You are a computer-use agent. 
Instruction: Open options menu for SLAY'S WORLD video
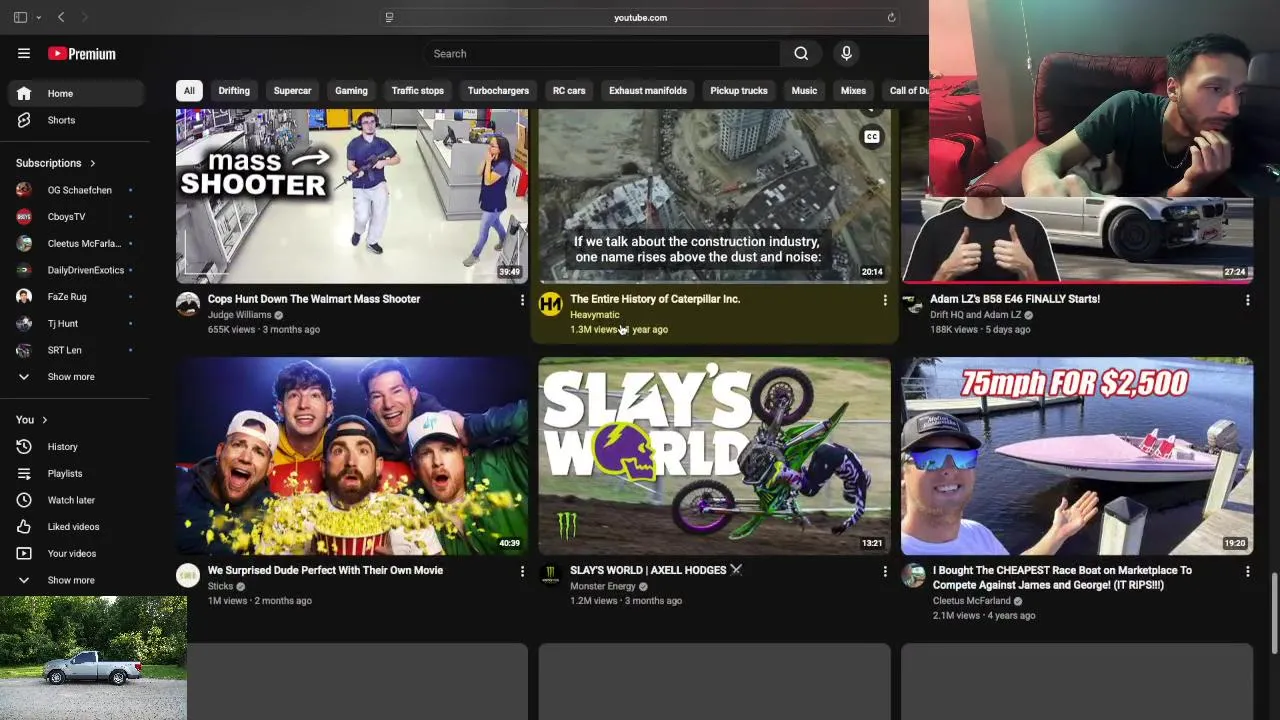click(x=884, y=571)
